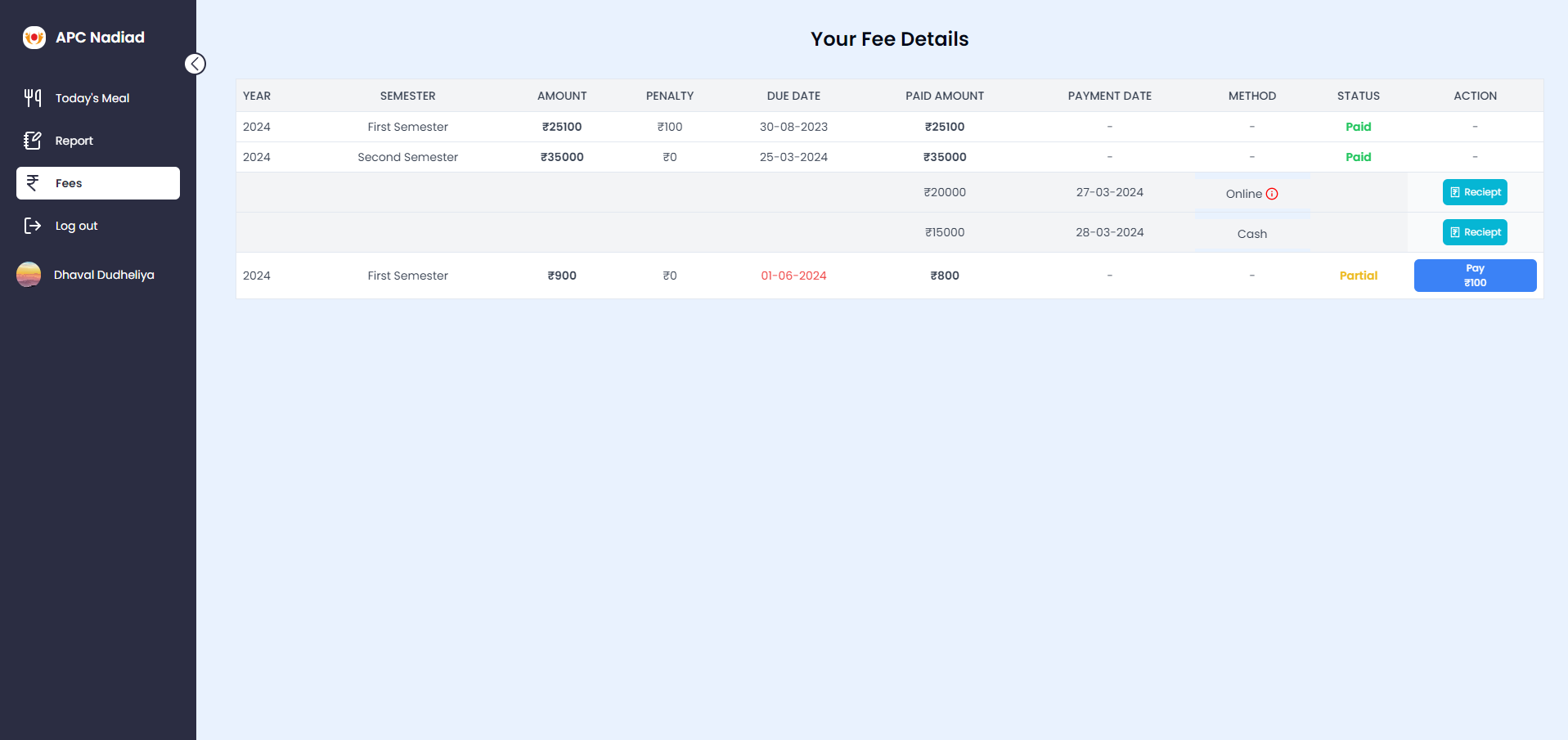Click Dhaval Dudheliya profile avatar
Screen dimensions: 1568x740
tap(29, 275)
